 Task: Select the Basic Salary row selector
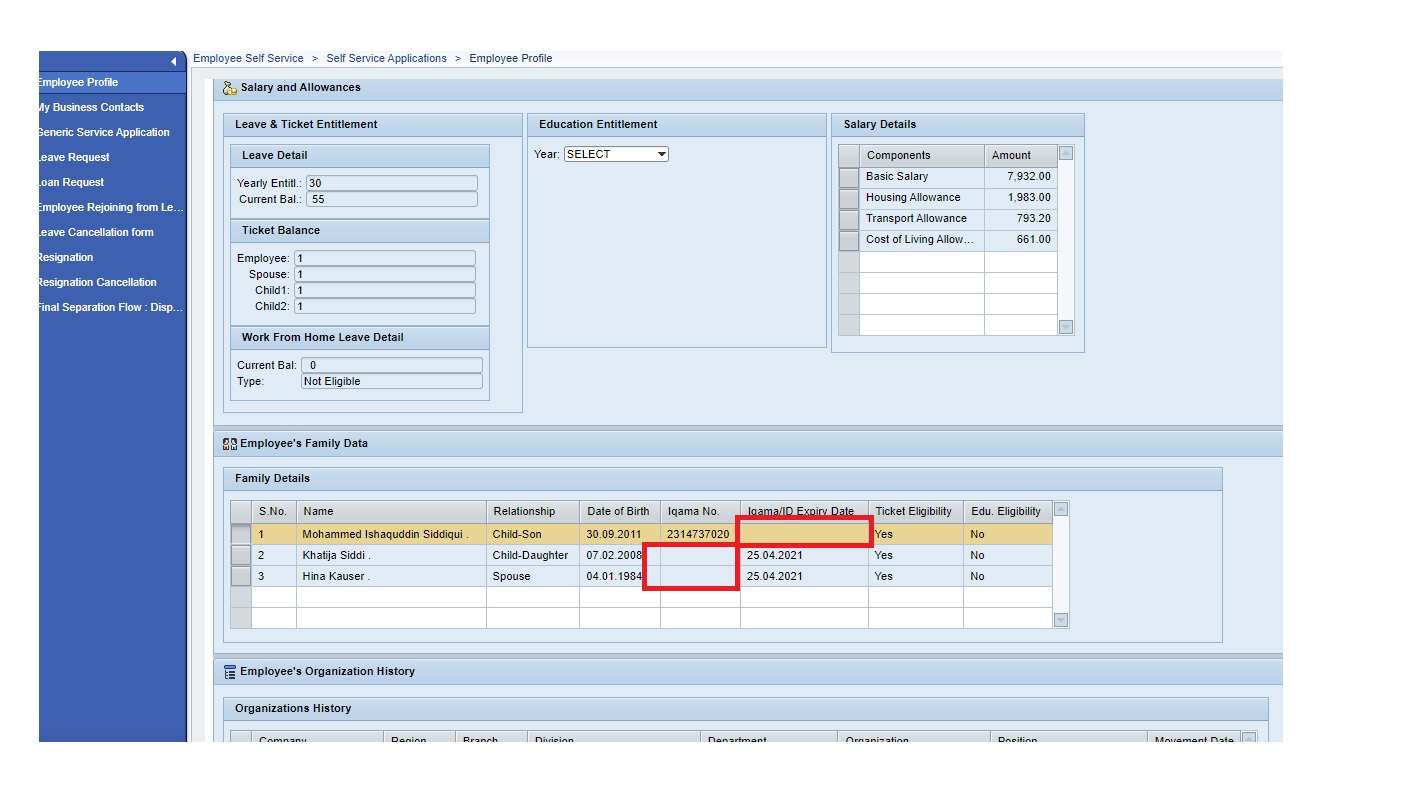click(x=849, y=177)
